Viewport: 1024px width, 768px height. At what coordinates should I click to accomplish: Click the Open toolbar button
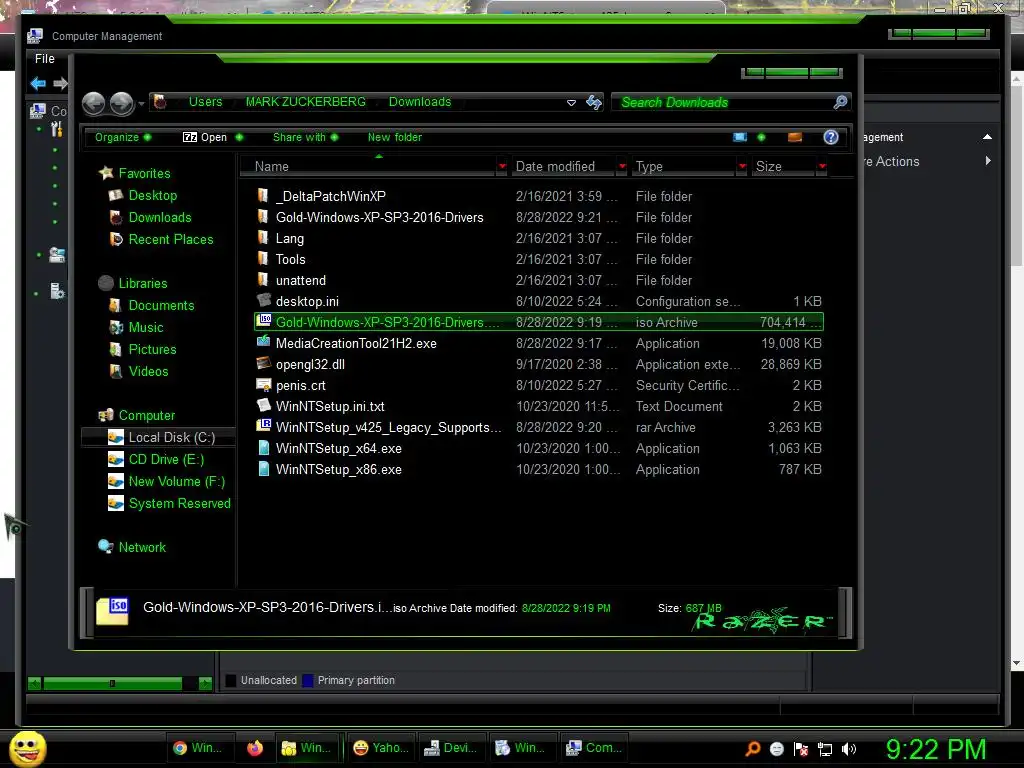205,137
